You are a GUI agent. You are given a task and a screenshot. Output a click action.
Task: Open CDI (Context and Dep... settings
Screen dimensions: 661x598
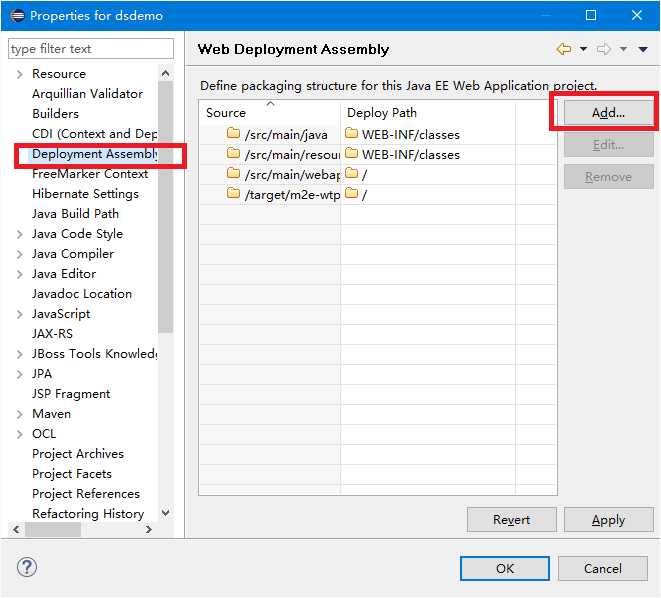[x=94, y=134]
